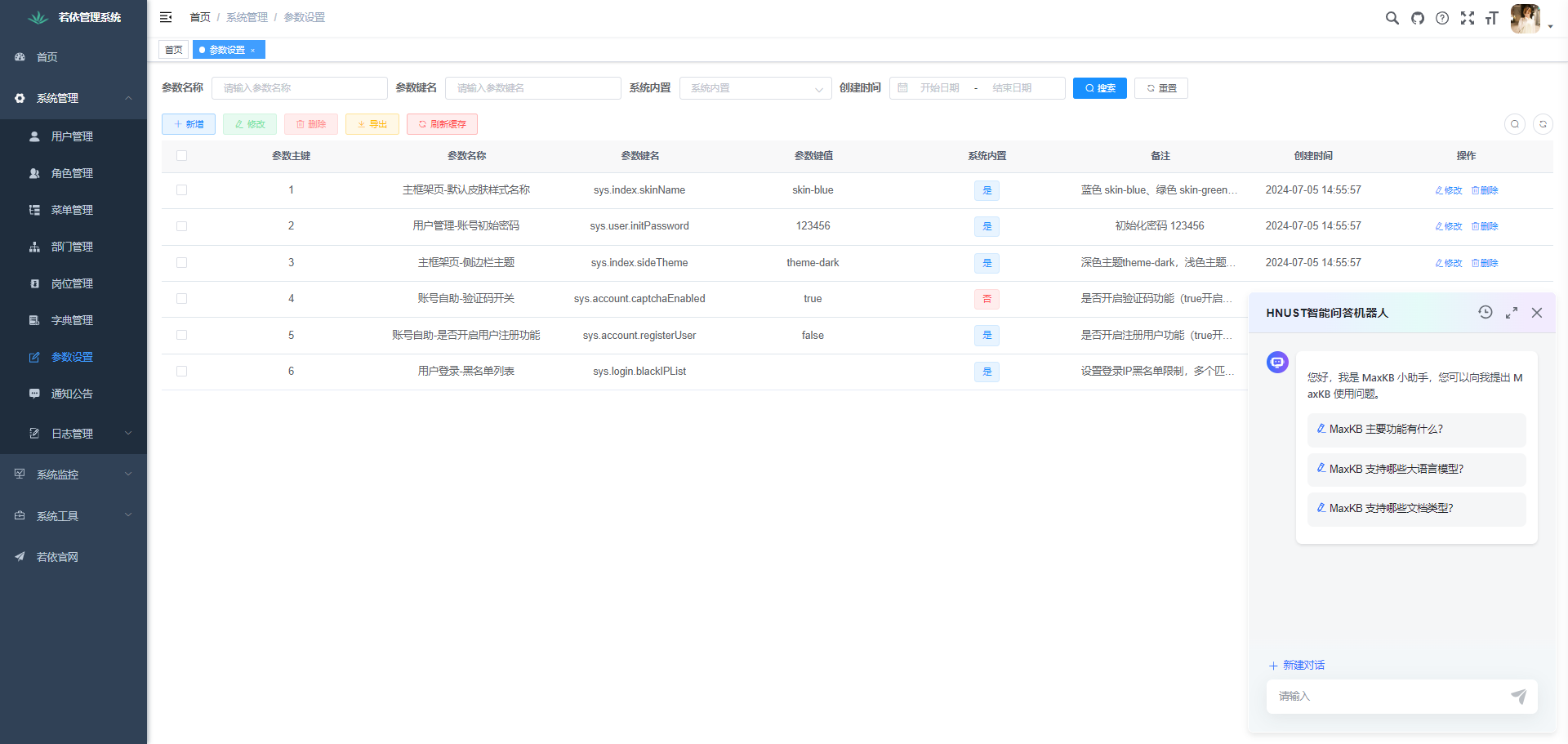Toggle fullscreen mode icon
Image resolution: width=1568 pixels, height=744 pixels.
click(x=1467, y=18)
